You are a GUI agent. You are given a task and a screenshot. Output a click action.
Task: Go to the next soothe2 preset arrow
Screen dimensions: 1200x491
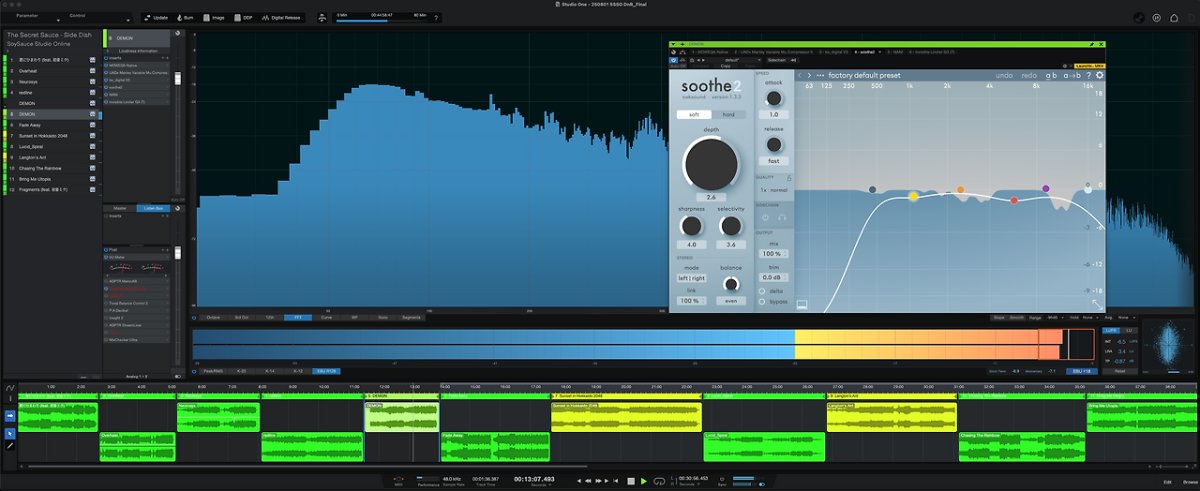810,75
